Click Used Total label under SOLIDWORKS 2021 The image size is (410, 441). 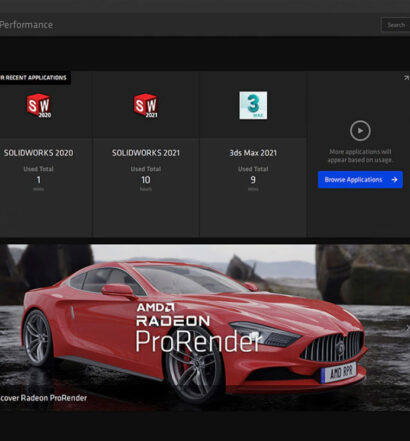pyautogui.click(x=146, y=169)
